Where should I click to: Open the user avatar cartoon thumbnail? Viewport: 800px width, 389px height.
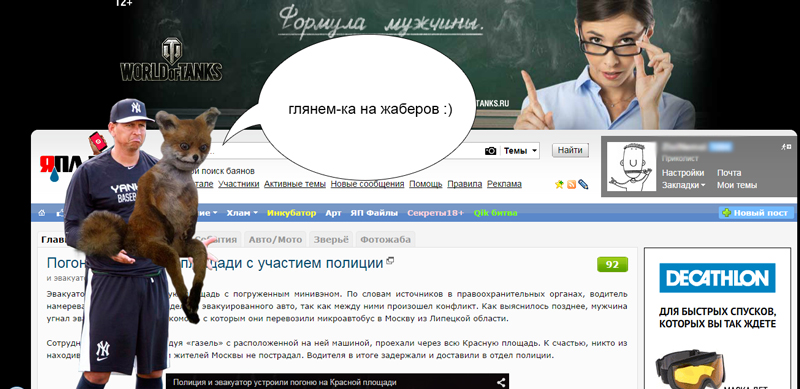pyautogui.click(x=631, y=167)
